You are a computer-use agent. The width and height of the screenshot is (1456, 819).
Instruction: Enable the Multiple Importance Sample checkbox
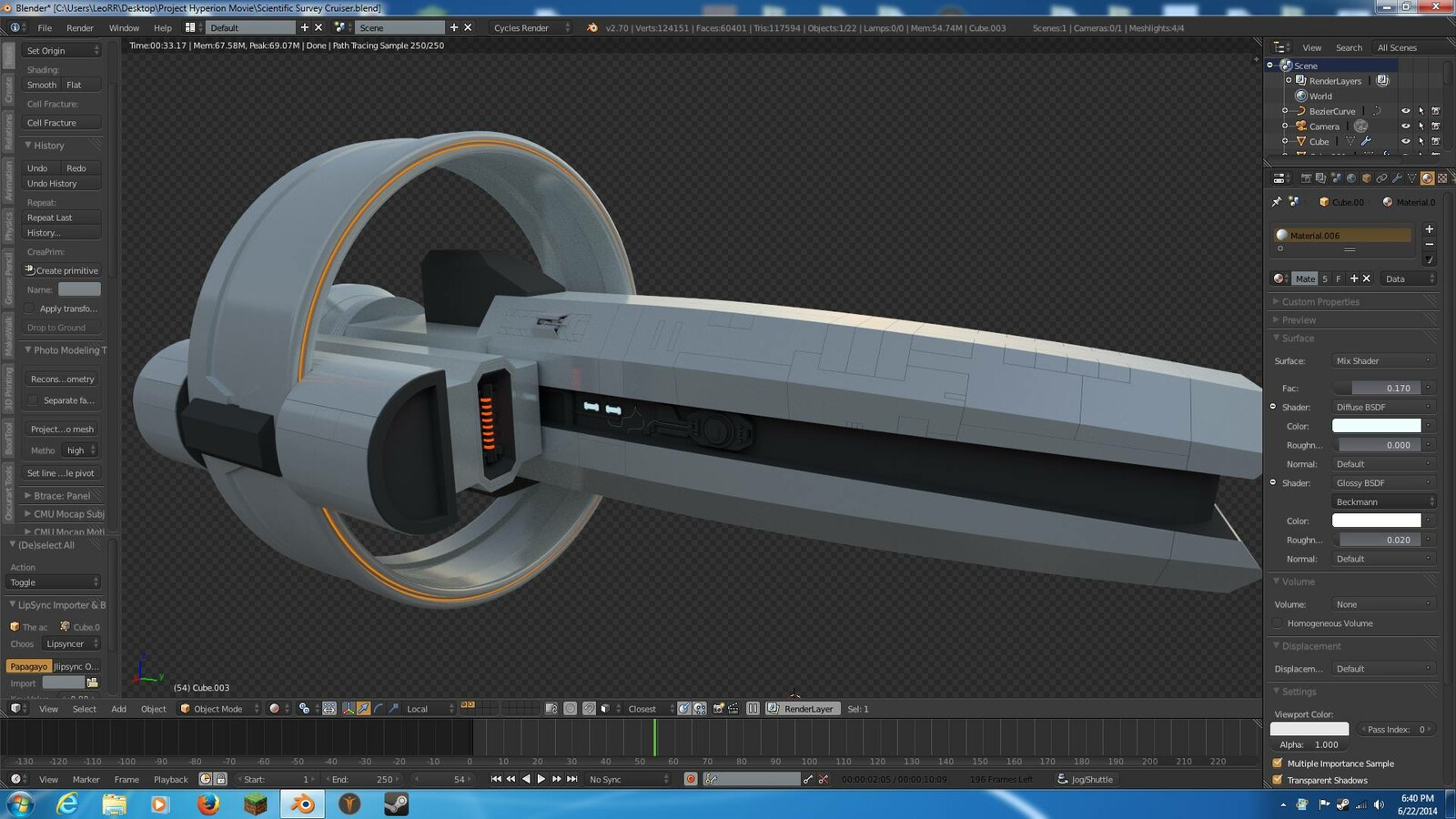pos(1278,763)
